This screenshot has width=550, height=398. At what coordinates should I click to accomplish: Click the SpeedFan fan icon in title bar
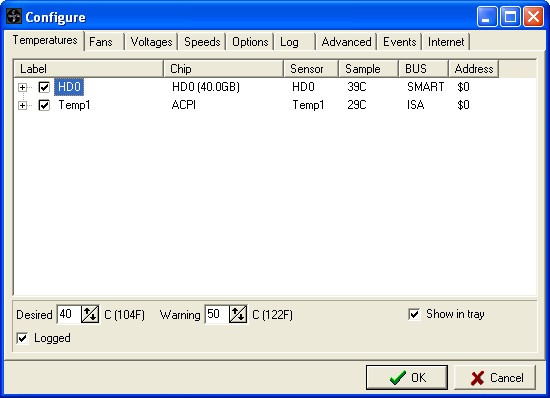(14, 16)
